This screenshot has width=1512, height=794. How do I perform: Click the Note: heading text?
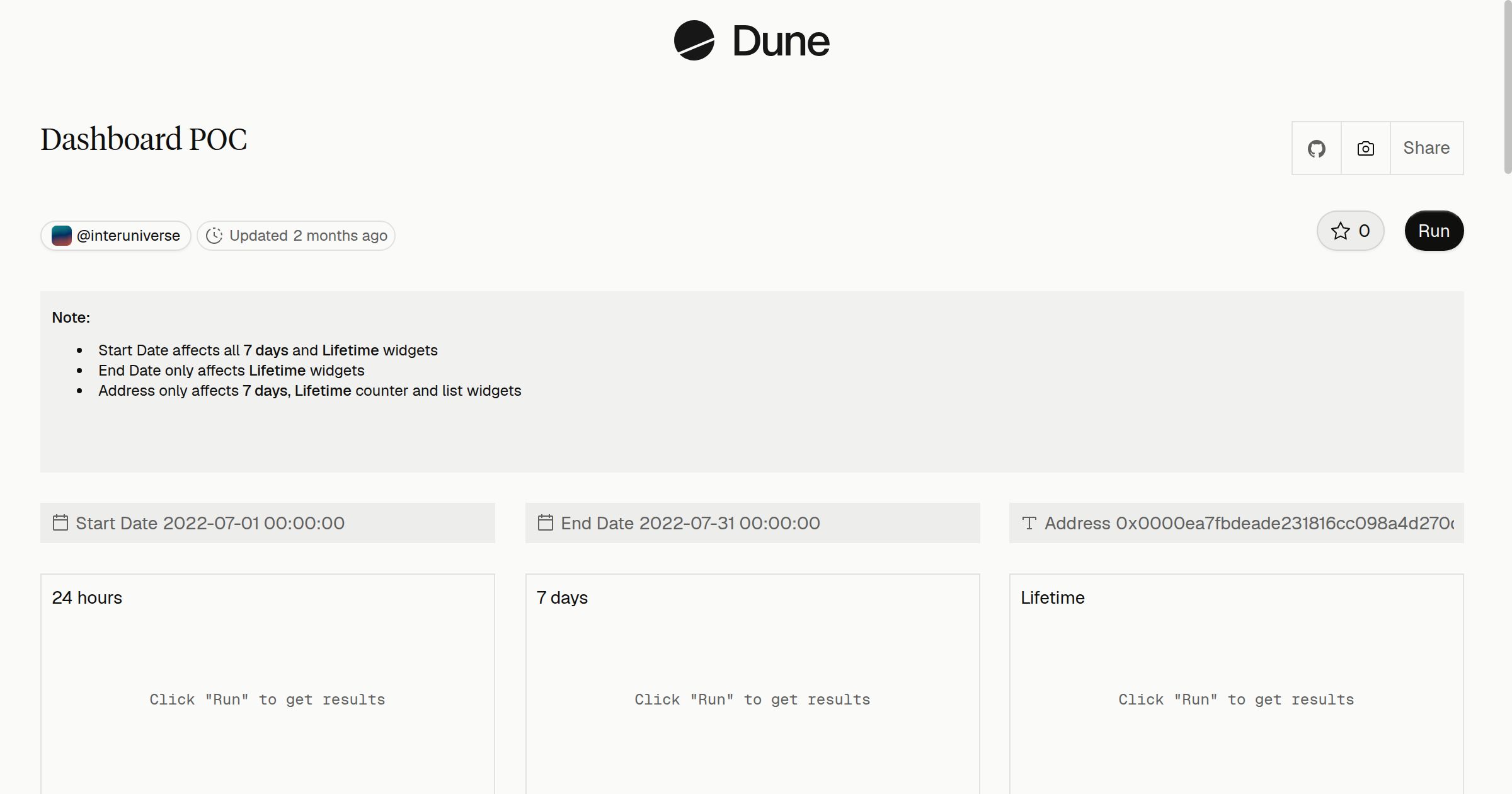pos(71,318)
